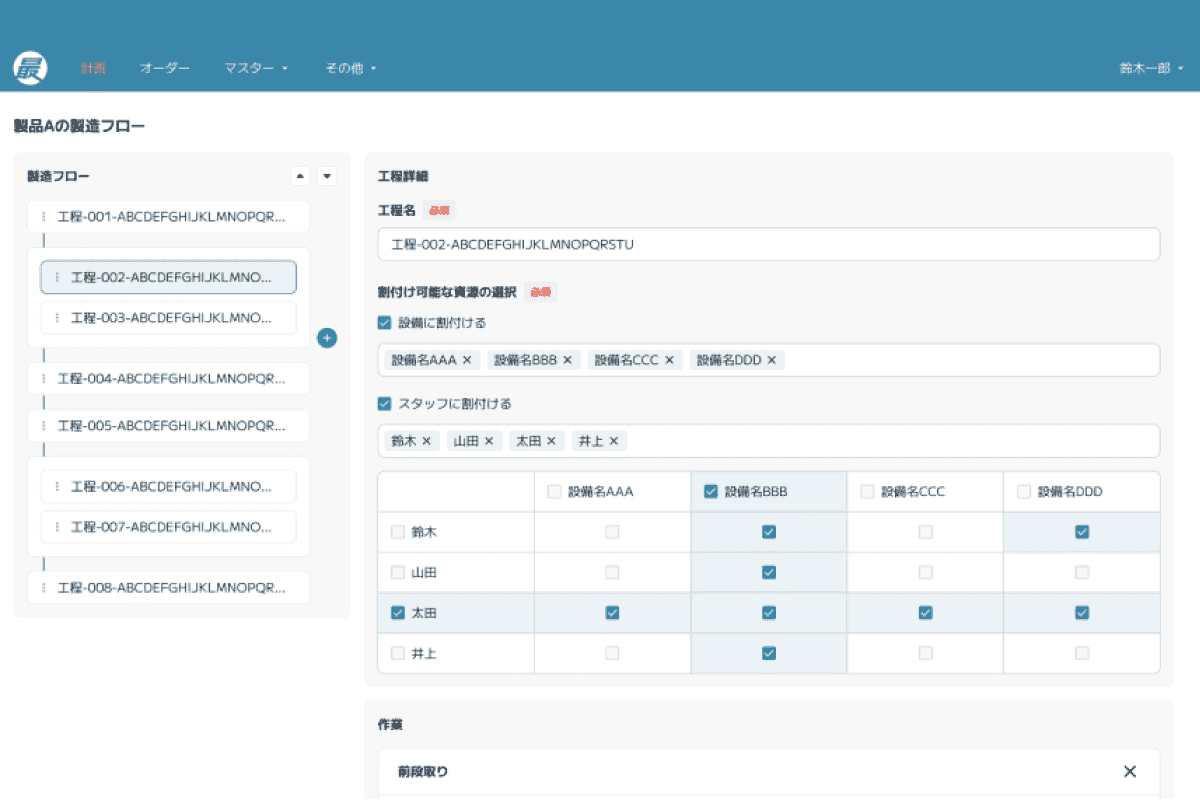Uncheck スタッフに割付ける checkbox
Image resolution: width=1200 pixels, height=800 pixels.
pos(384,404)
